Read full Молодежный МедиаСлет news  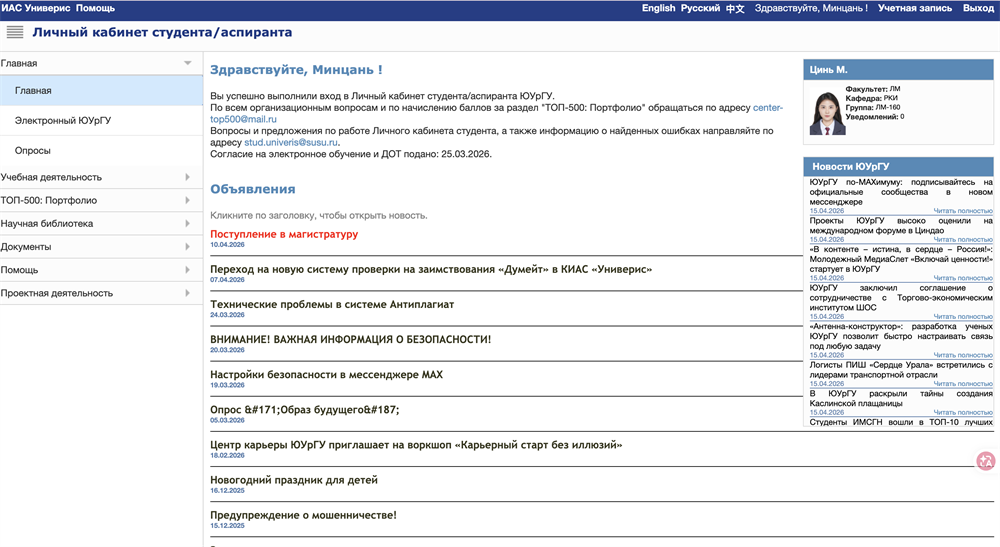pos(963,278)
